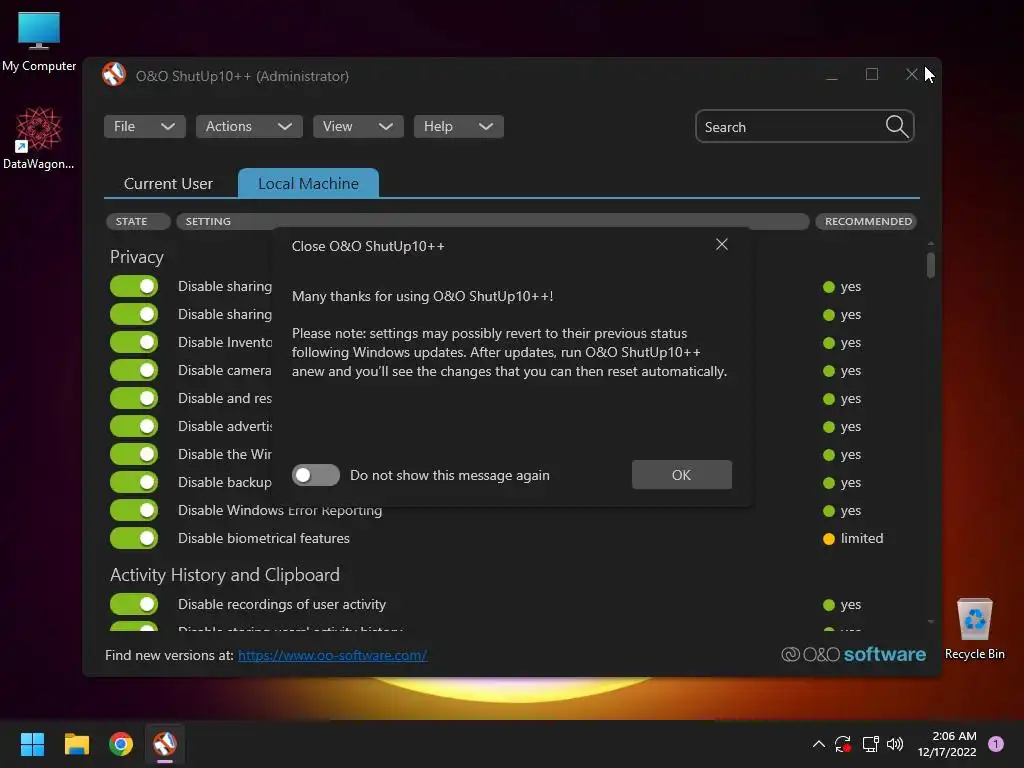Launch Google Chrome from taskbar

pyautogui.click(x=121, y=744)
